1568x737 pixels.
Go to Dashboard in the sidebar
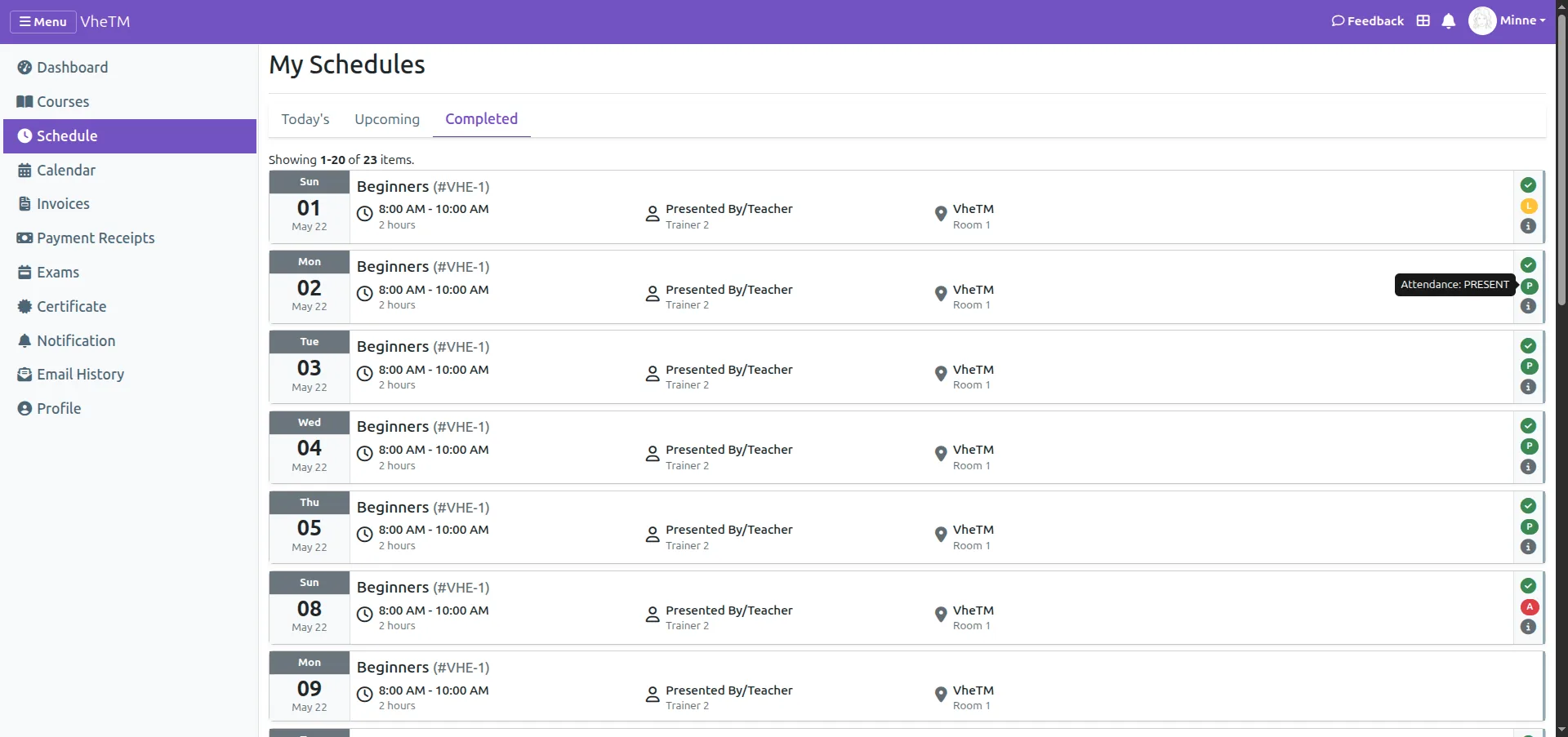[130, 68]
